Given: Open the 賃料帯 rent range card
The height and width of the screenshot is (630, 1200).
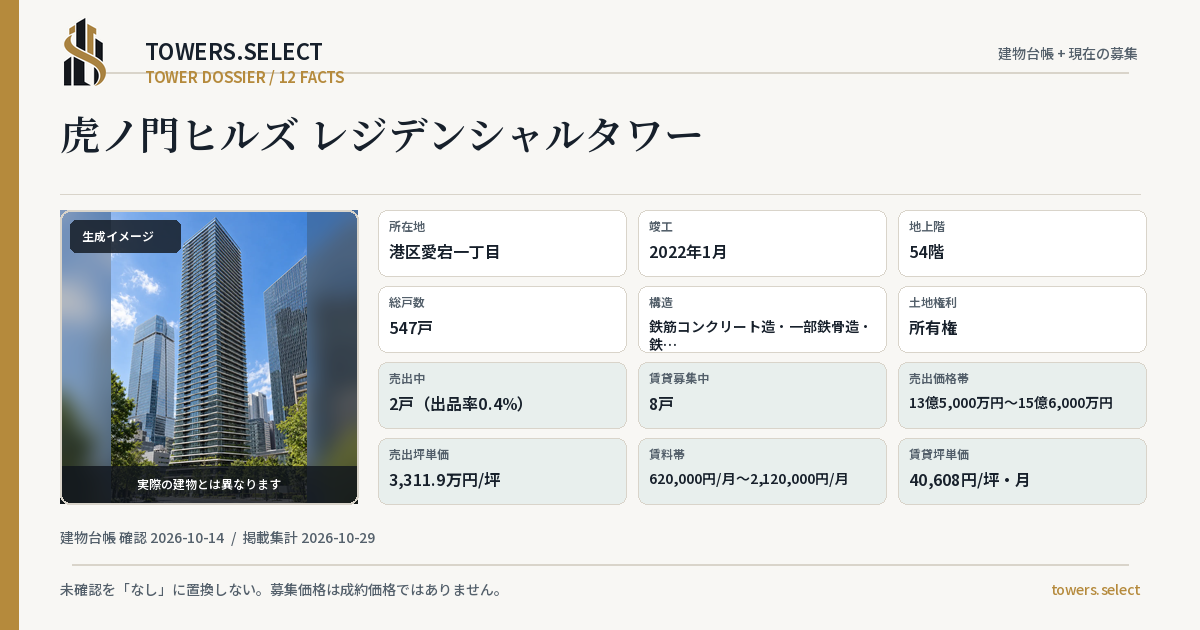Looking at the screenshot, I should tap(762, 472).
